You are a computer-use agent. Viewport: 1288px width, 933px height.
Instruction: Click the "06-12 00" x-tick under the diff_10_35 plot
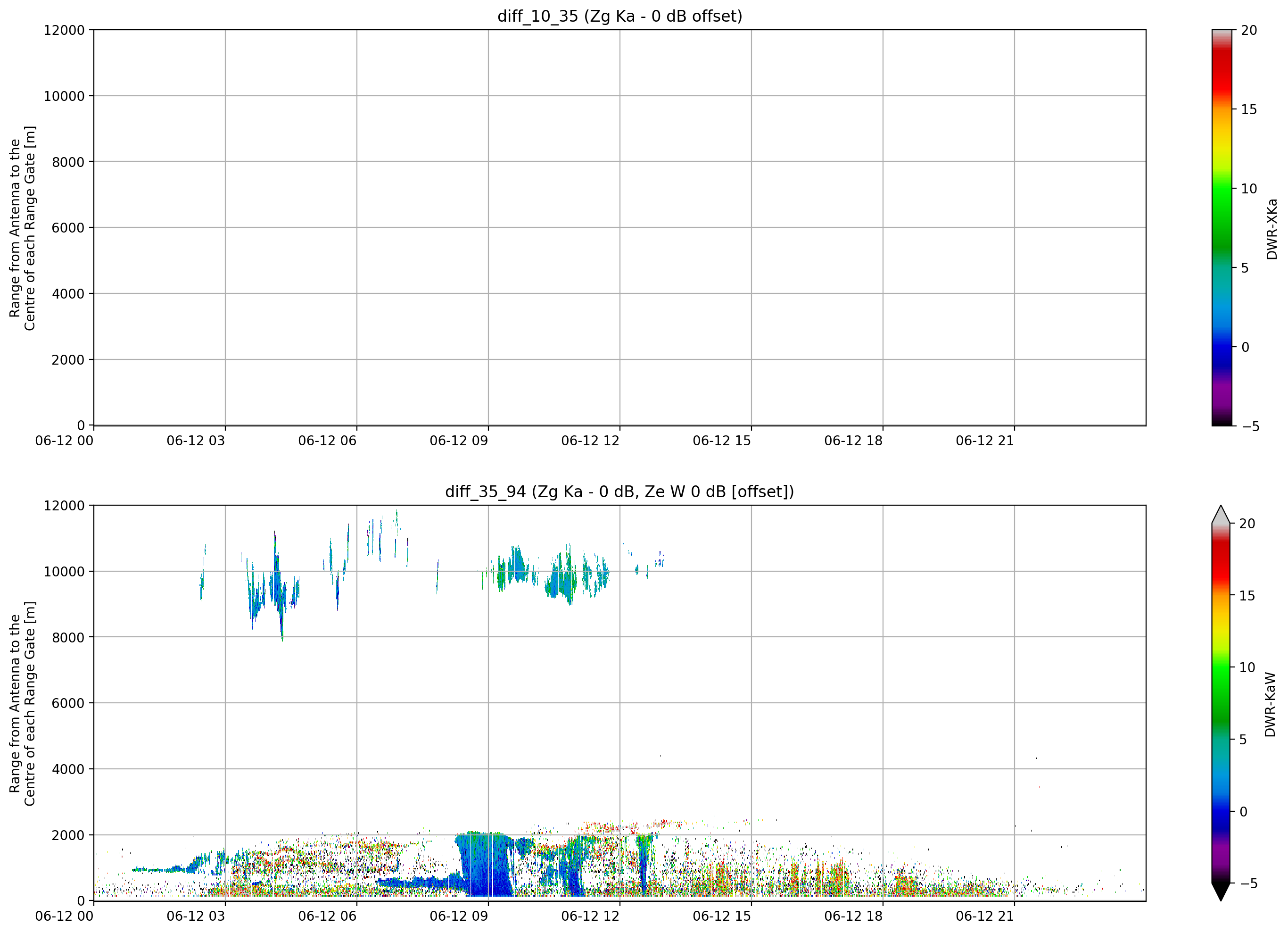click(64, 441)
